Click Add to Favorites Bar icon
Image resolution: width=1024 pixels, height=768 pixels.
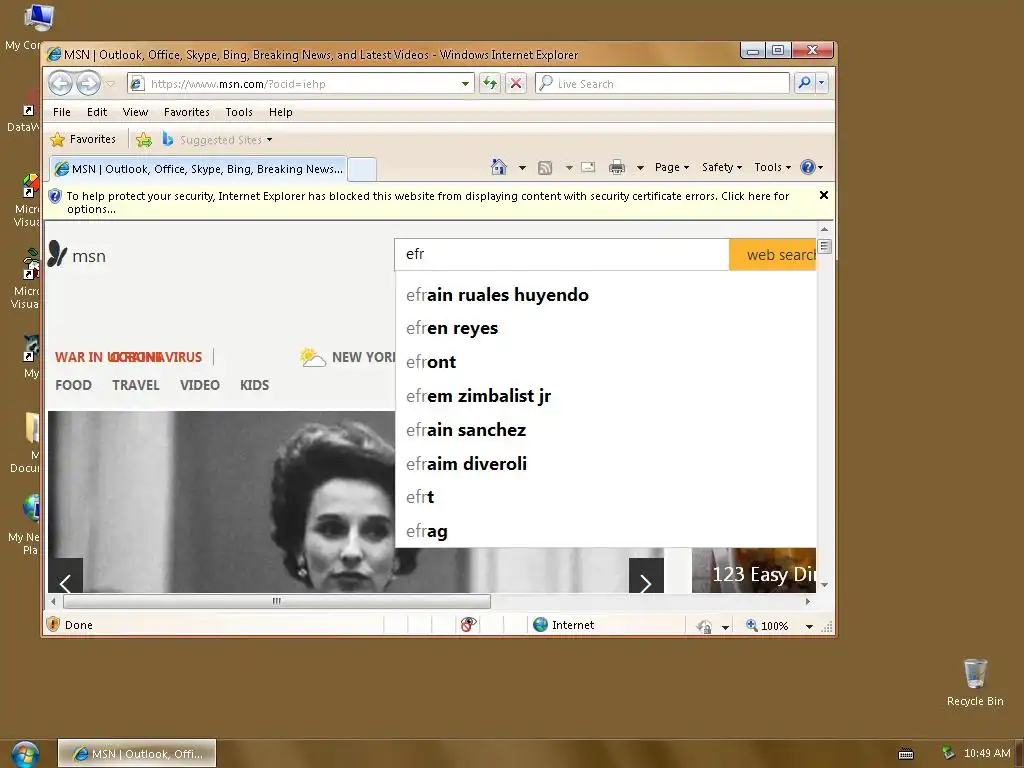click(x=144, y=140)
